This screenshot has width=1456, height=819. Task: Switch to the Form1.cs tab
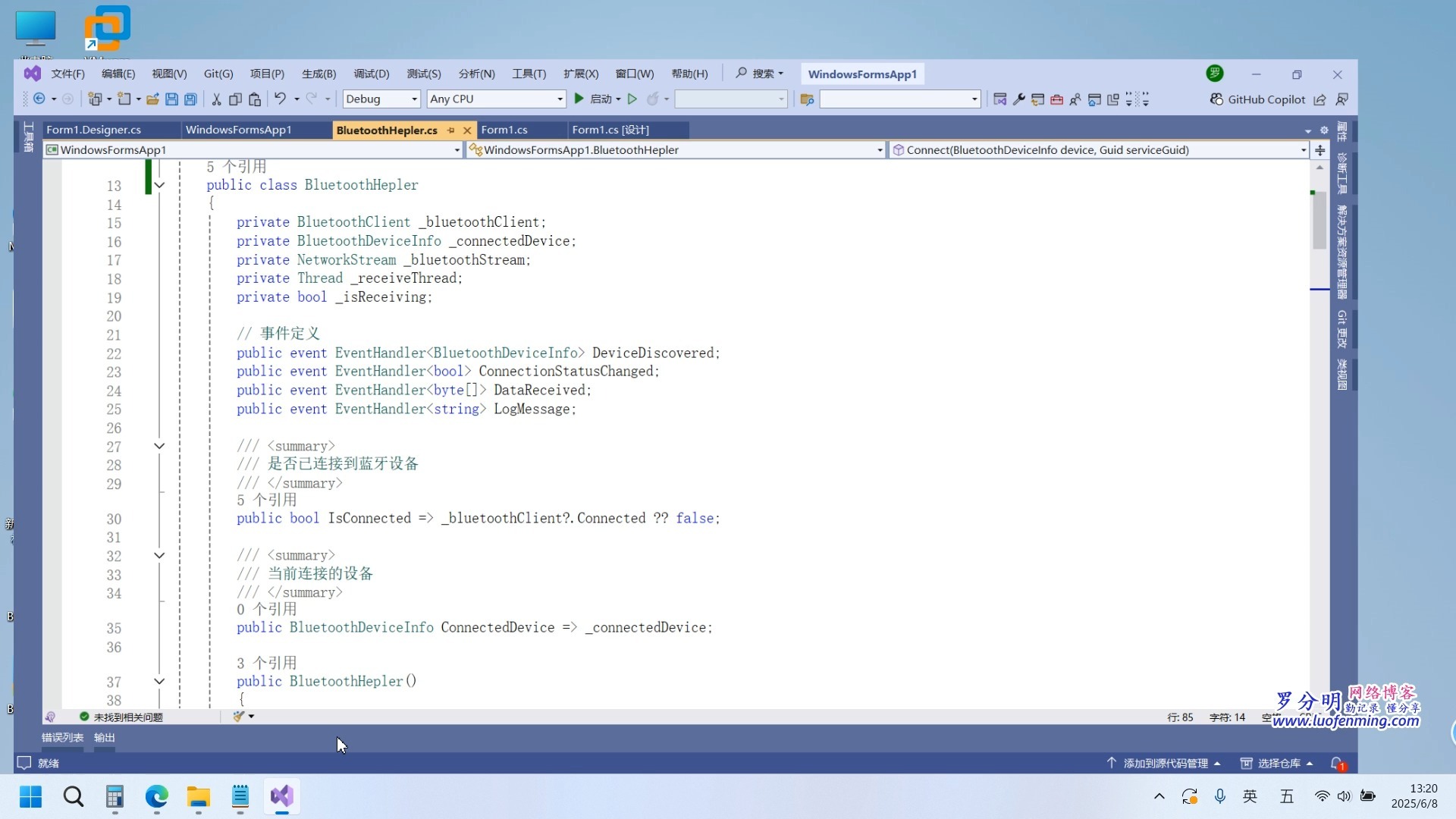(504, 130)
